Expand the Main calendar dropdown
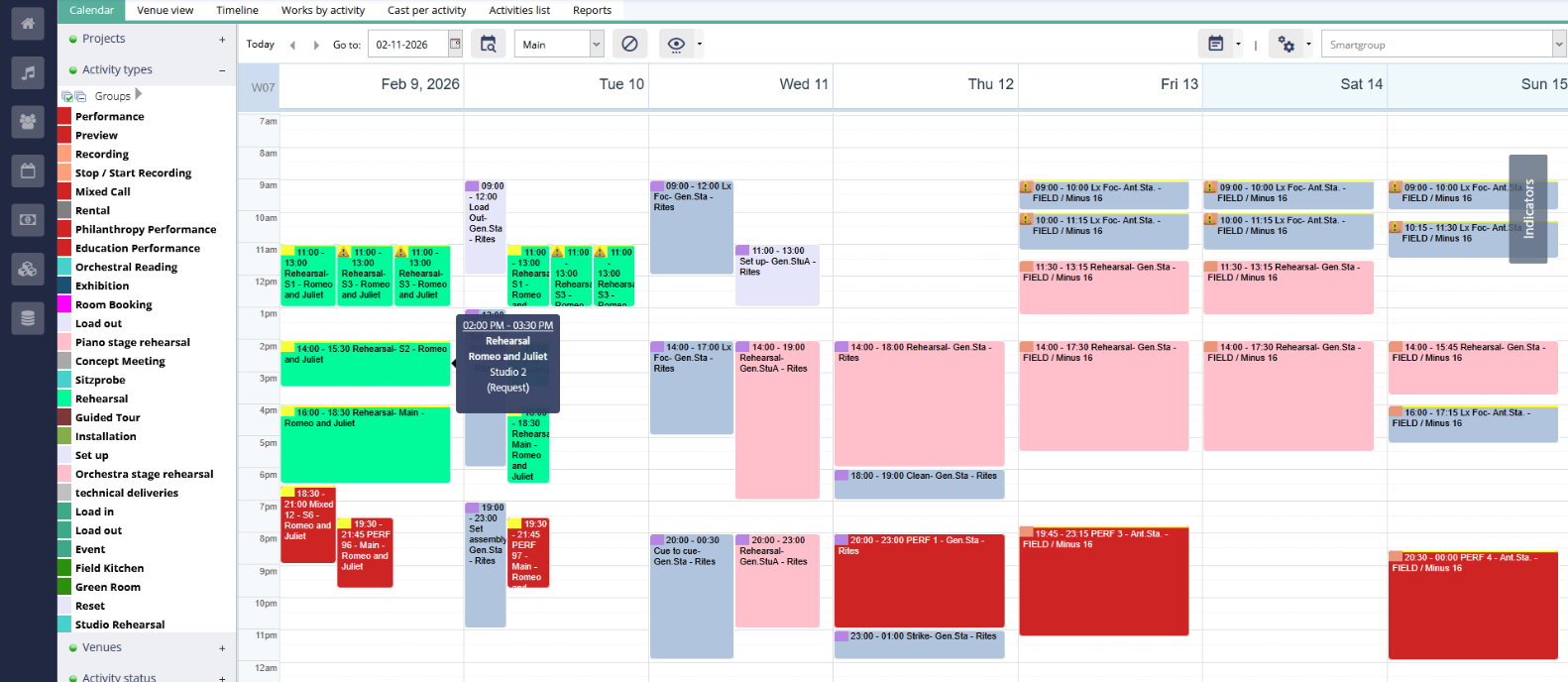The width and height of the screenshot is (1568, 682). [596, 45]
